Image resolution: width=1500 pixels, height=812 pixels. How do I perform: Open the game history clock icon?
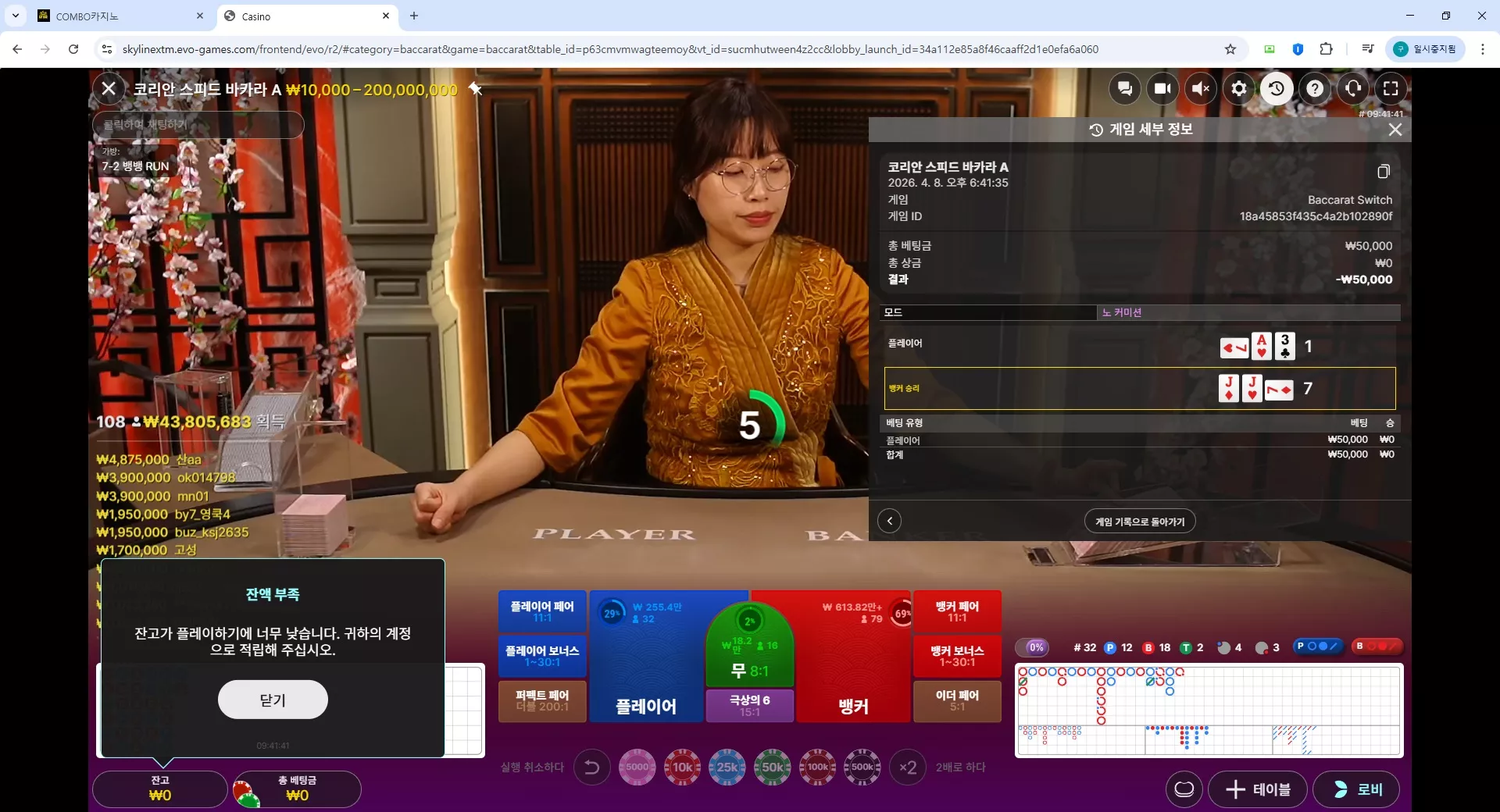pos(1277,89)
